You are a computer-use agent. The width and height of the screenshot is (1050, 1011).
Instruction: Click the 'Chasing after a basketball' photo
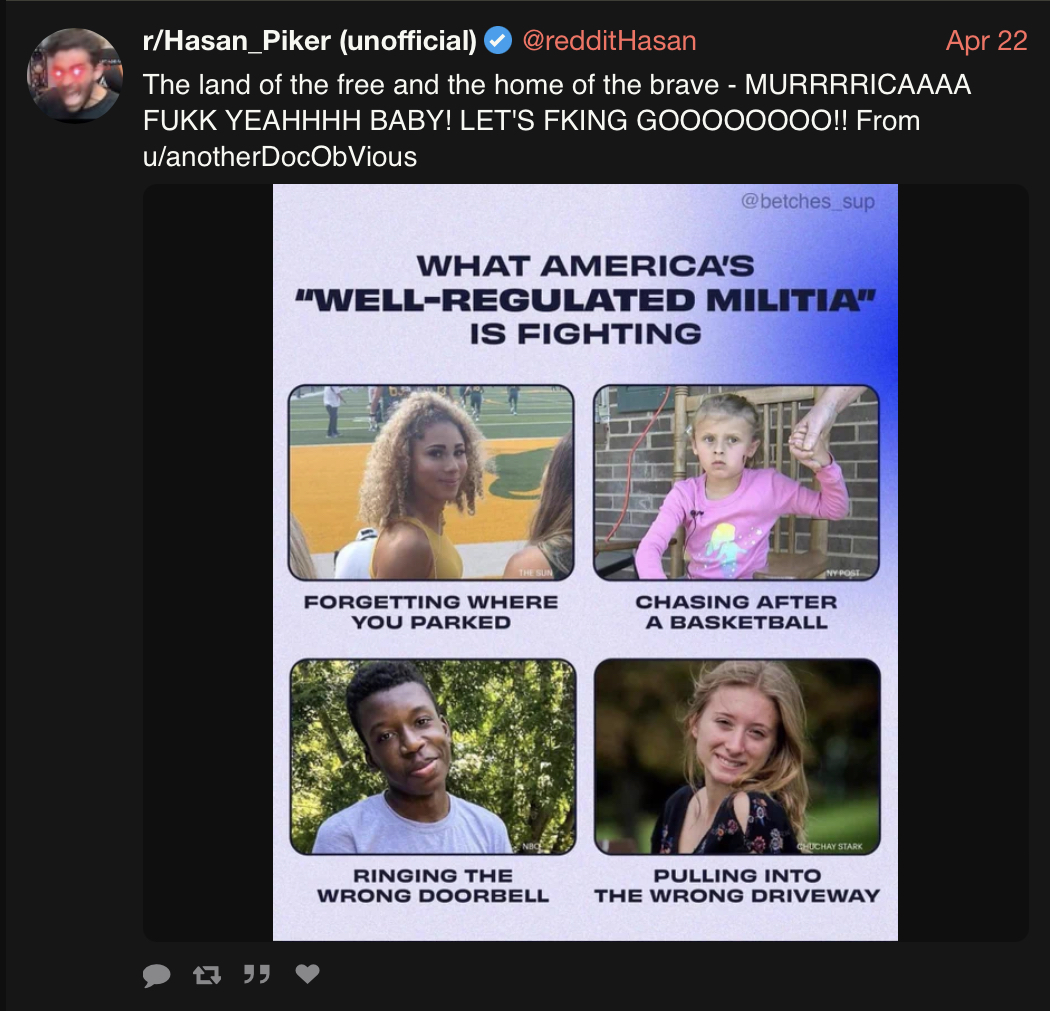click(736, 482)
